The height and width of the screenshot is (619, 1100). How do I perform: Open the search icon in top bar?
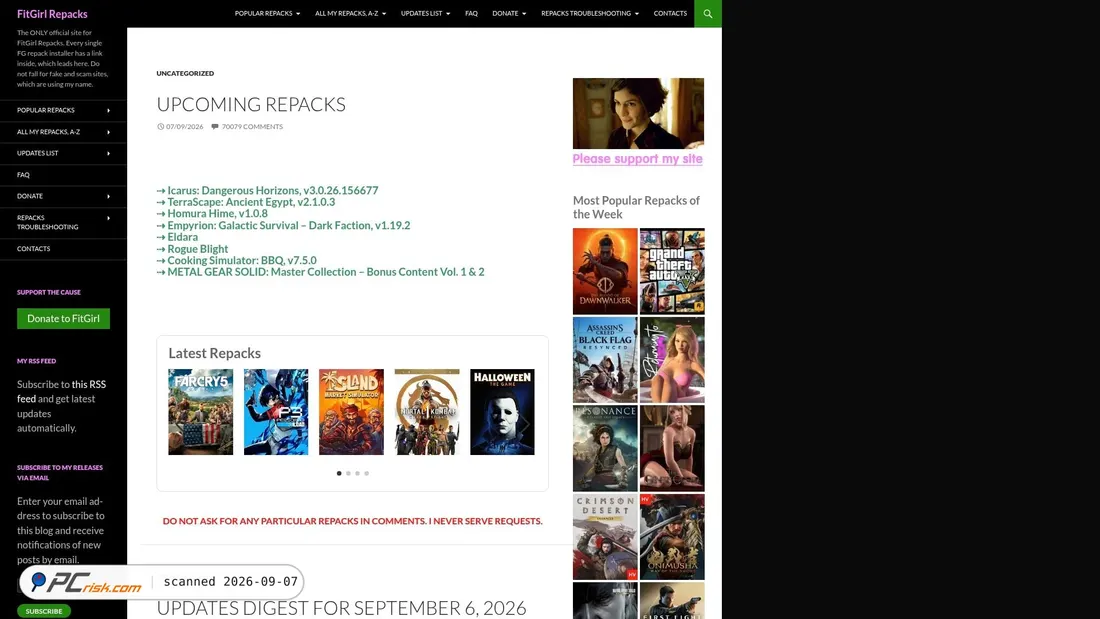pyautogui.click(x=707, y=13)
